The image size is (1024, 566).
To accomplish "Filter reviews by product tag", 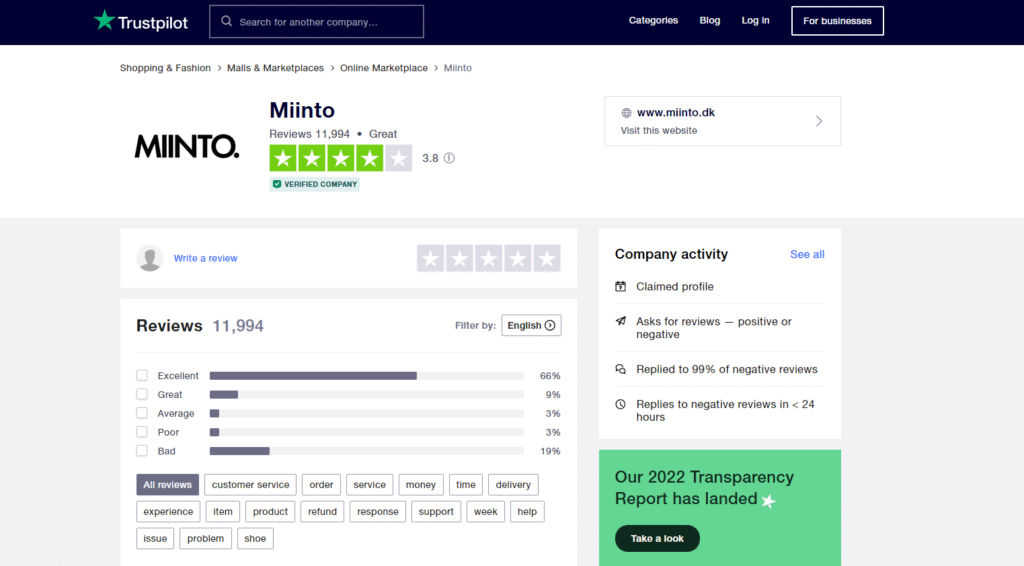I will point(270,511).
